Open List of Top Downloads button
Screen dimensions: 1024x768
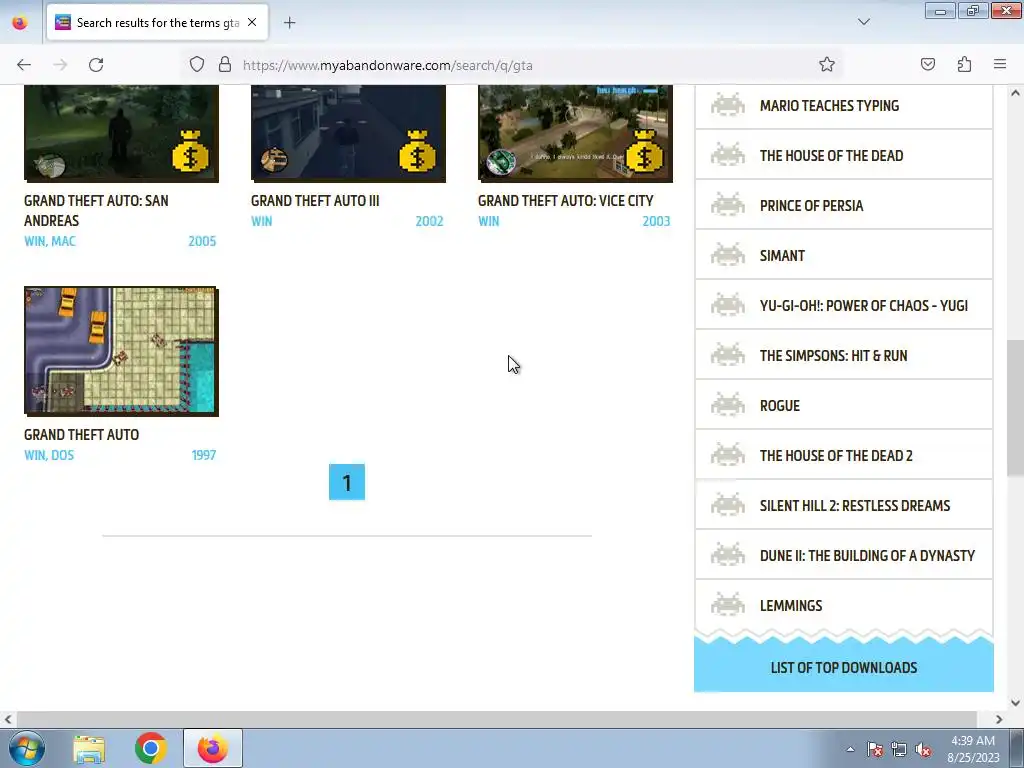(844, 667)
